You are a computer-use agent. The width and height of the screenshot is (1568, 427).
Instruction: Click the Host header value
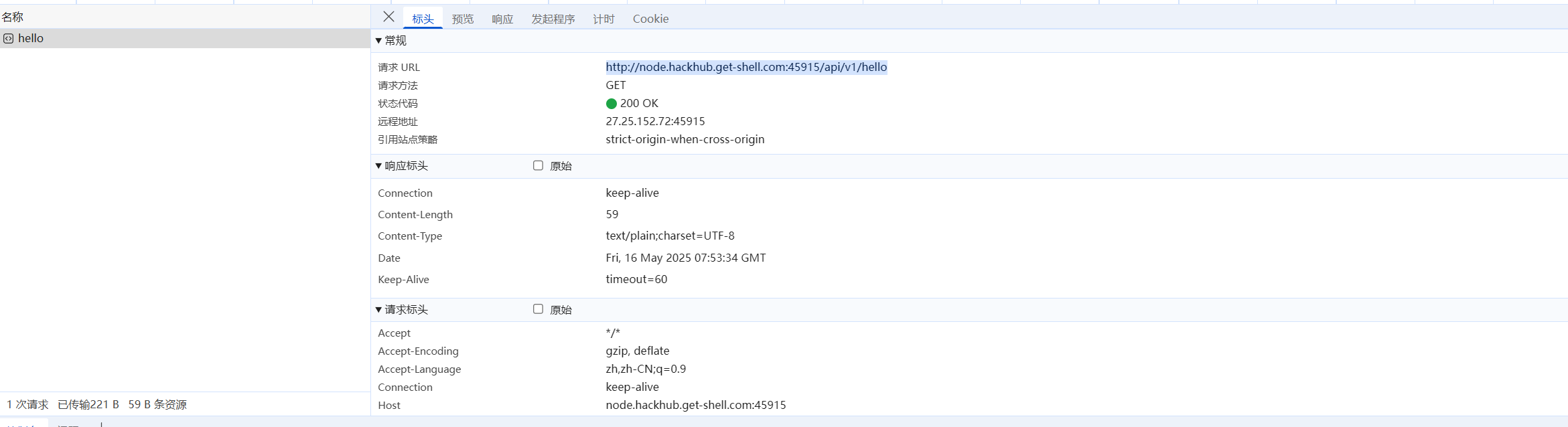695,405
